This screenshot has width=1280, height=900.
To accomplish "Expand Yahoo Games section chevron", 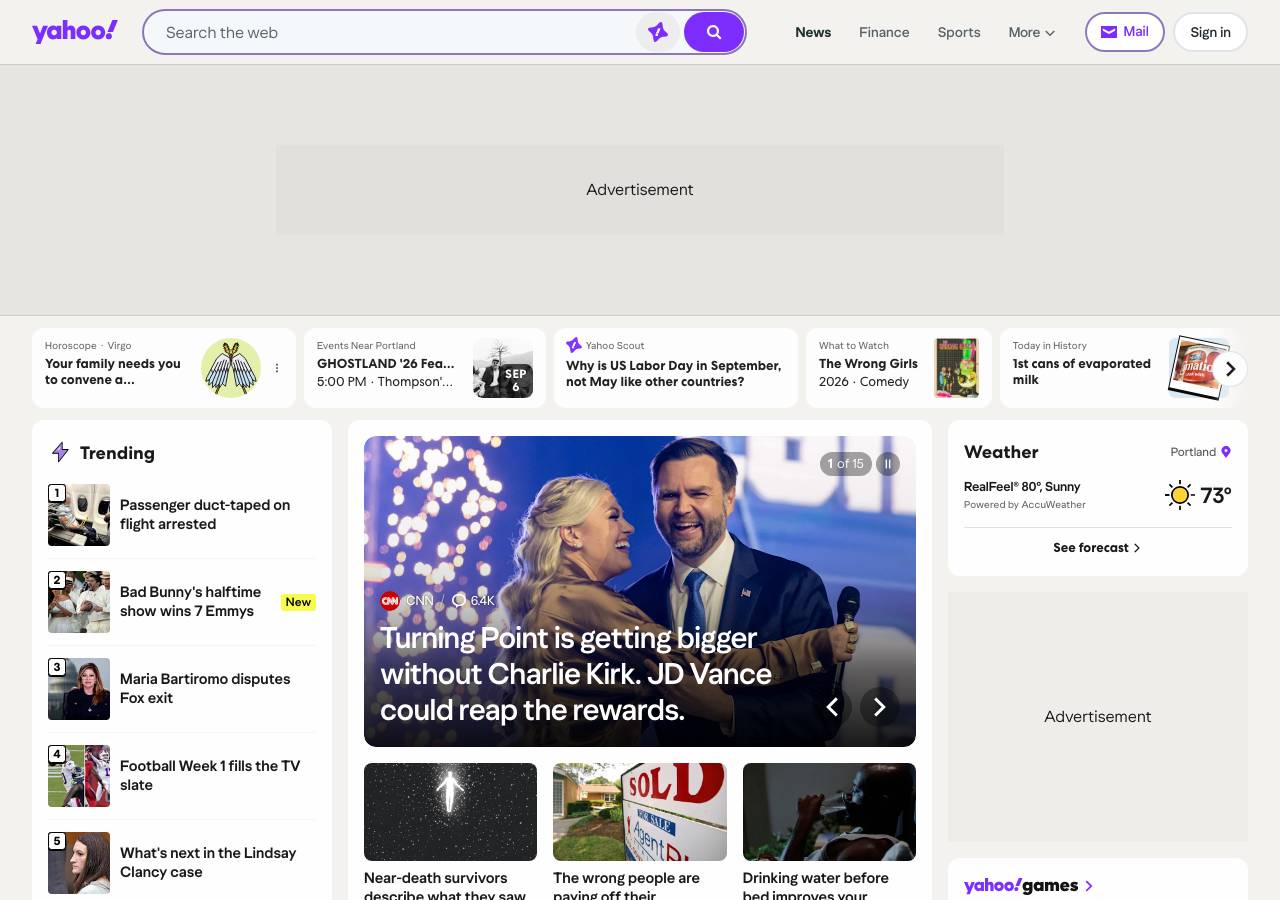I will click(1089, 886).
